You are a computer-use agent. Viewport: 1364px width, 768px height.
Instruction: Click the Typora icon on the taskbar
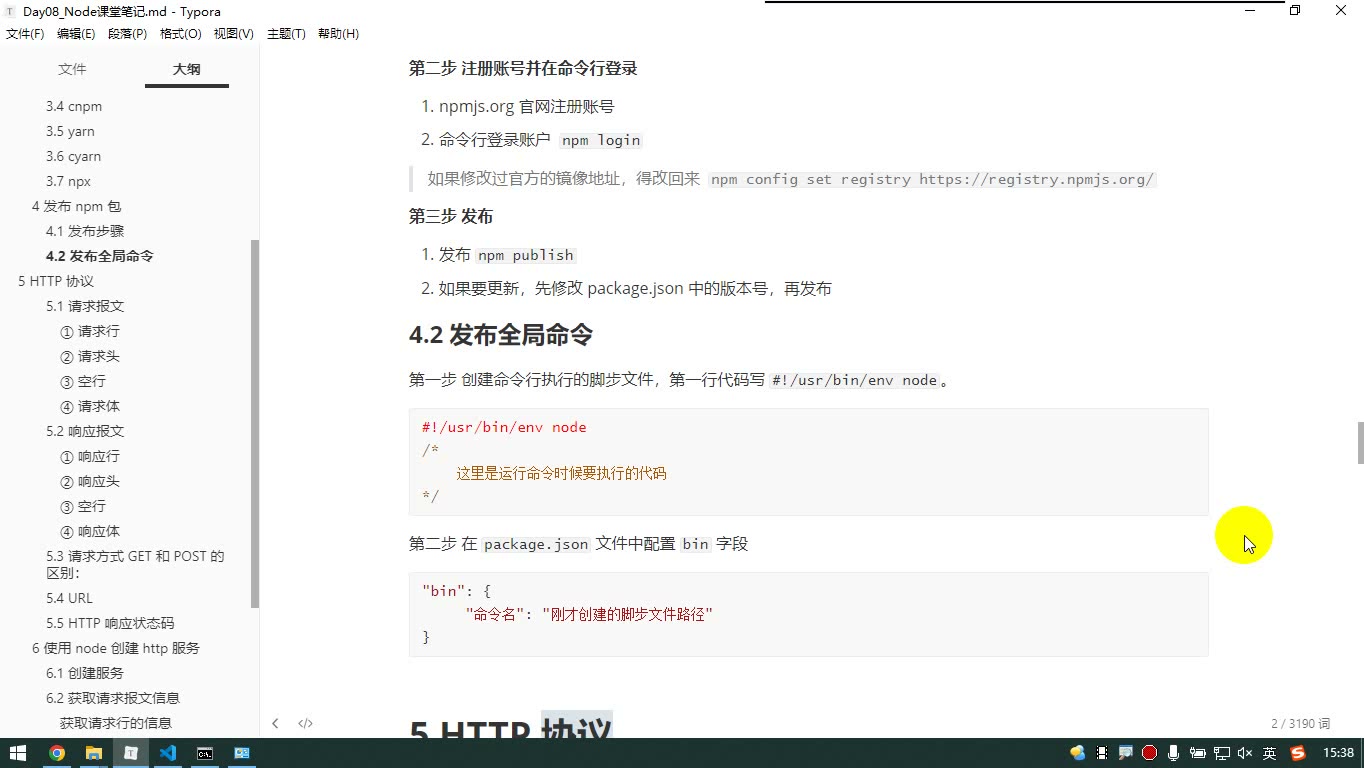point(131,753)
